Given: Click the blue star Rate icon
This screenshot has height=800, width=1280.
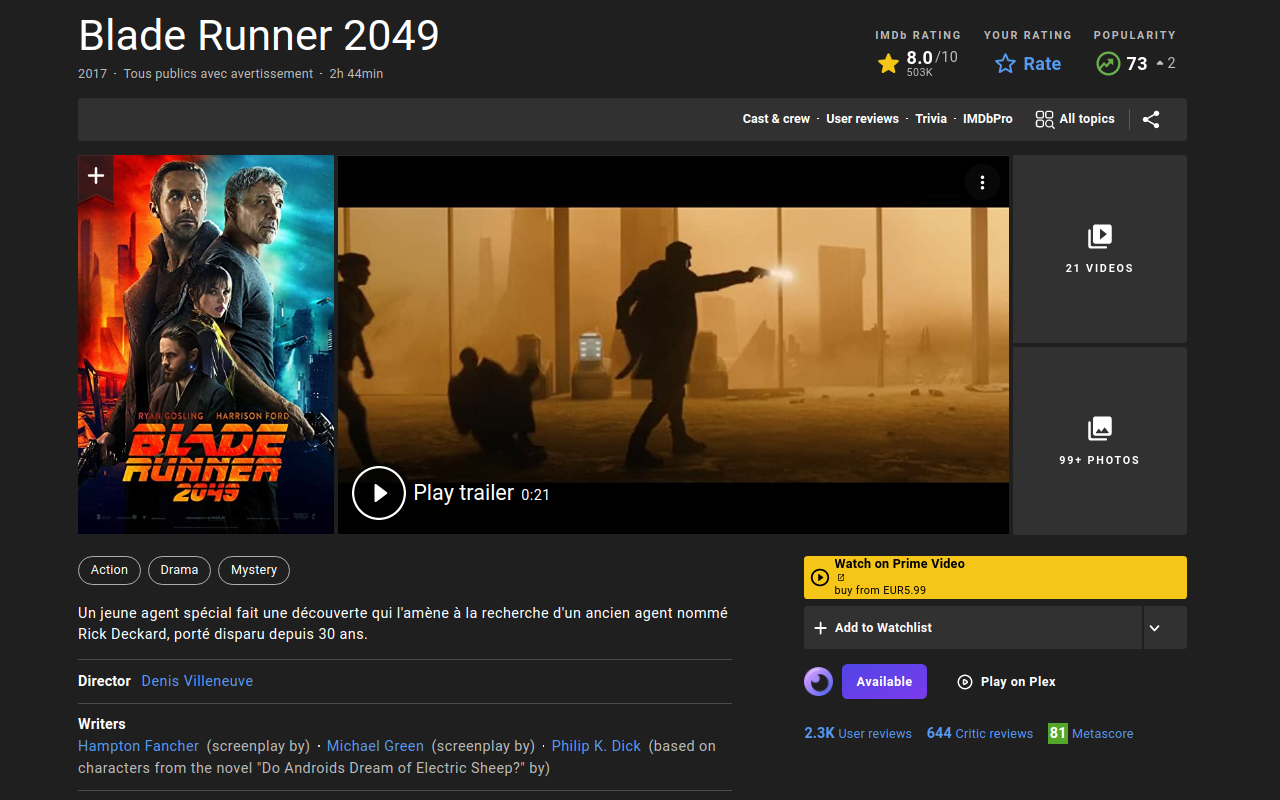Looking at the screenshot, I should coord(1005,64).
